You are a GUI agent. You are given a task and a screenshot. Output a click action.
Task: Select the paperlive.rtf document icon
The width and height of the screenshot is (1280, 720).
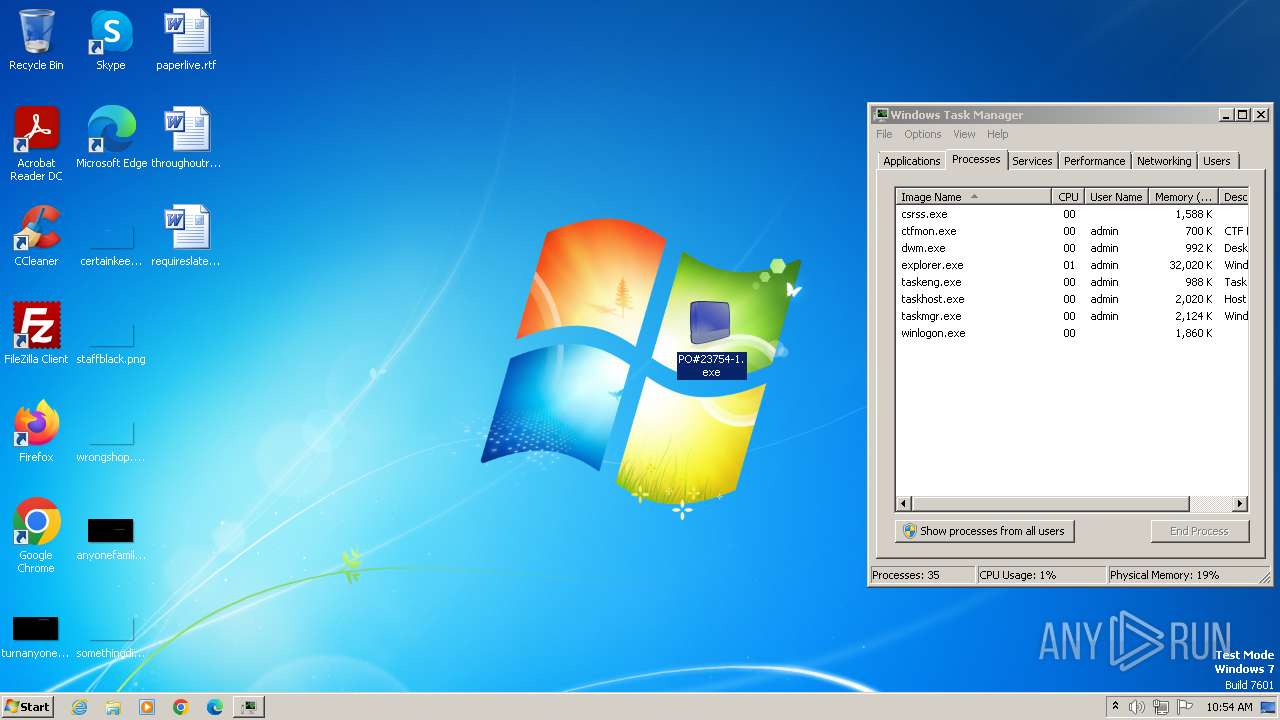[x=186, y=40]
